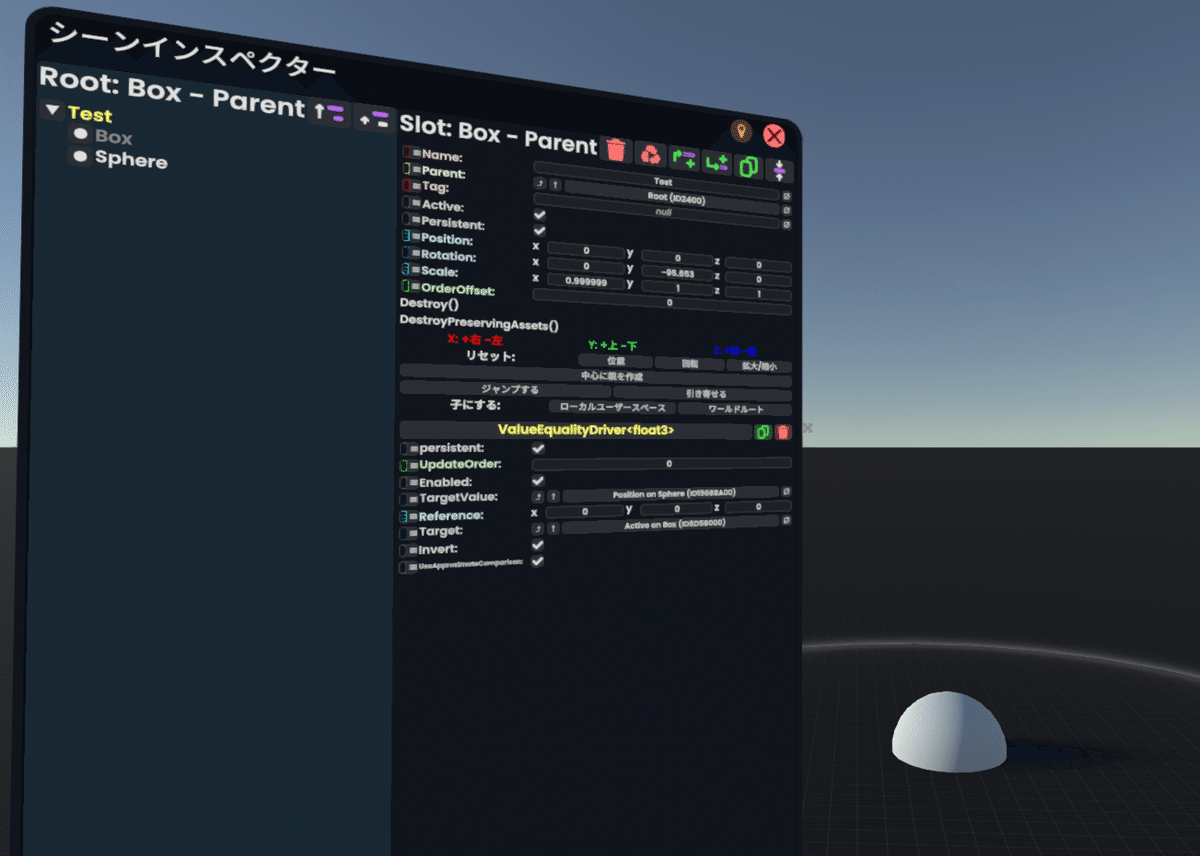Toggle the slot Persistent checkbox
Screen dimensions: 1200x856
pos(540,231)
